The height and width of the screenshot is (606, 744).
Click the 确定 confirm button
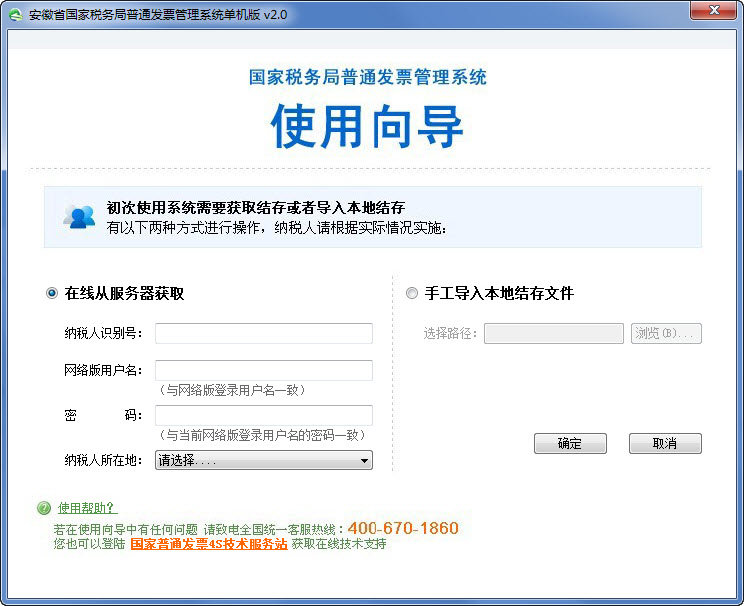point(570,443)
